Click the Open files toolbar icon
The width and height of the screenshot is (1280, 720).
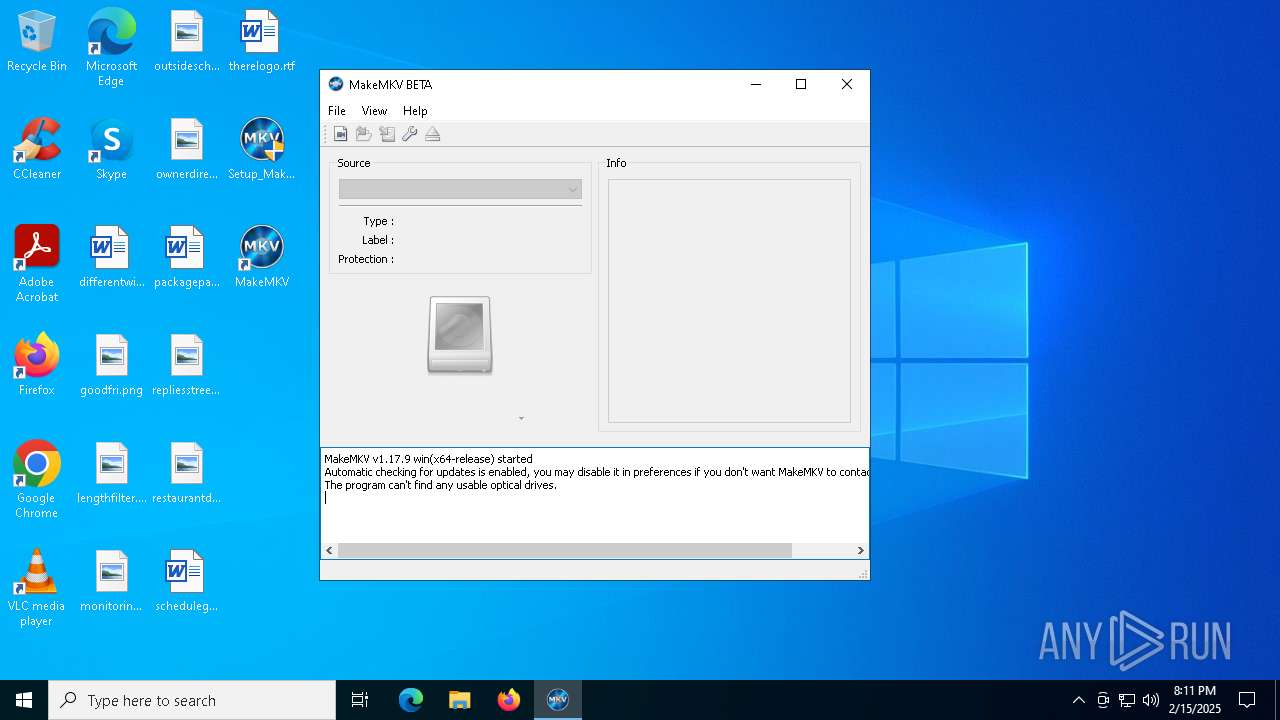(341, 134)
